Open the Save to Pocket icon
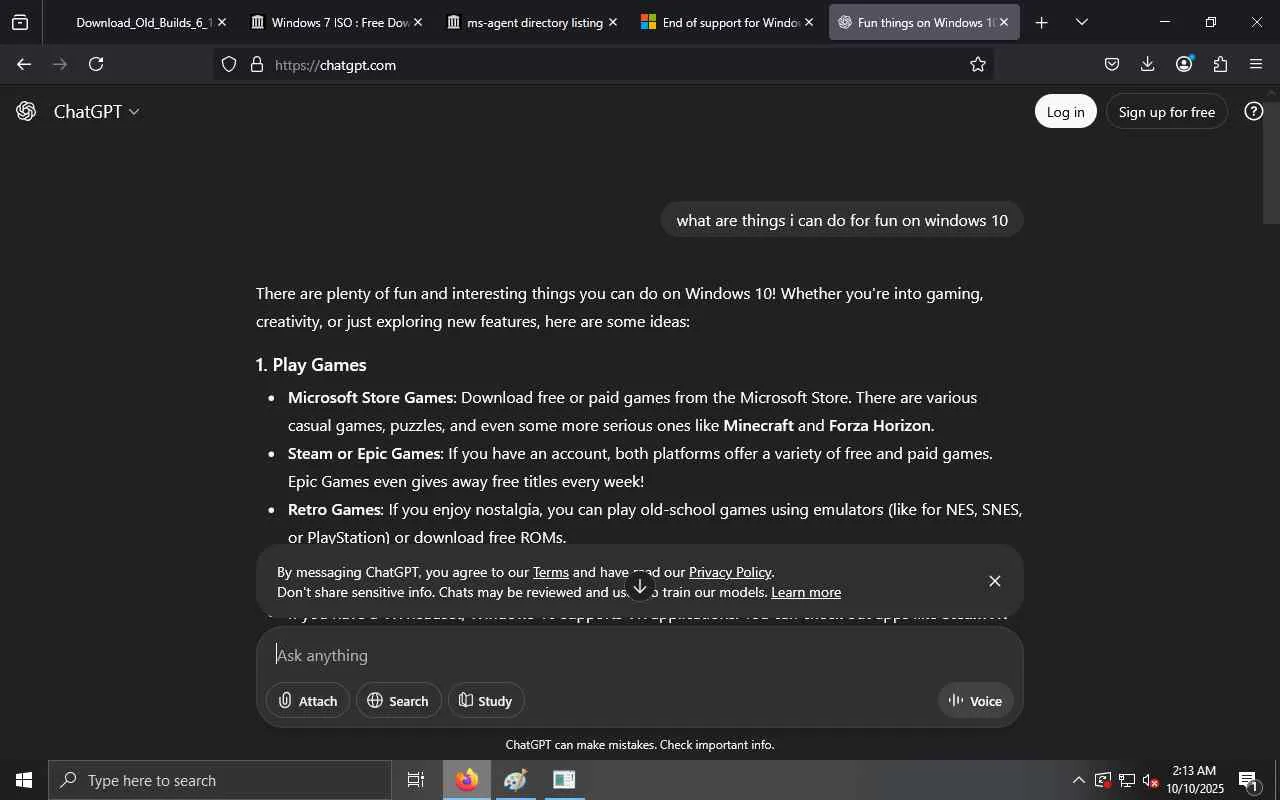 tap(1112, 65)
